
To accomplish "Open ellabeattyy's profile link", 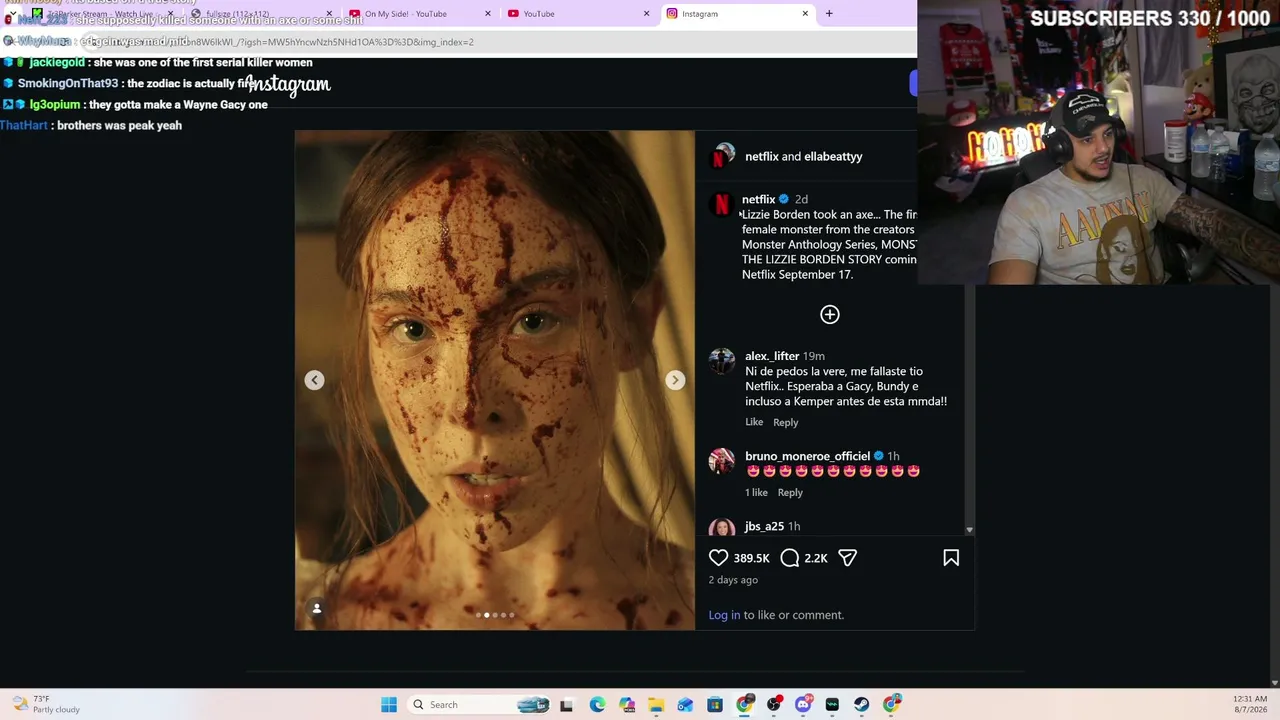I will (833, 157).
